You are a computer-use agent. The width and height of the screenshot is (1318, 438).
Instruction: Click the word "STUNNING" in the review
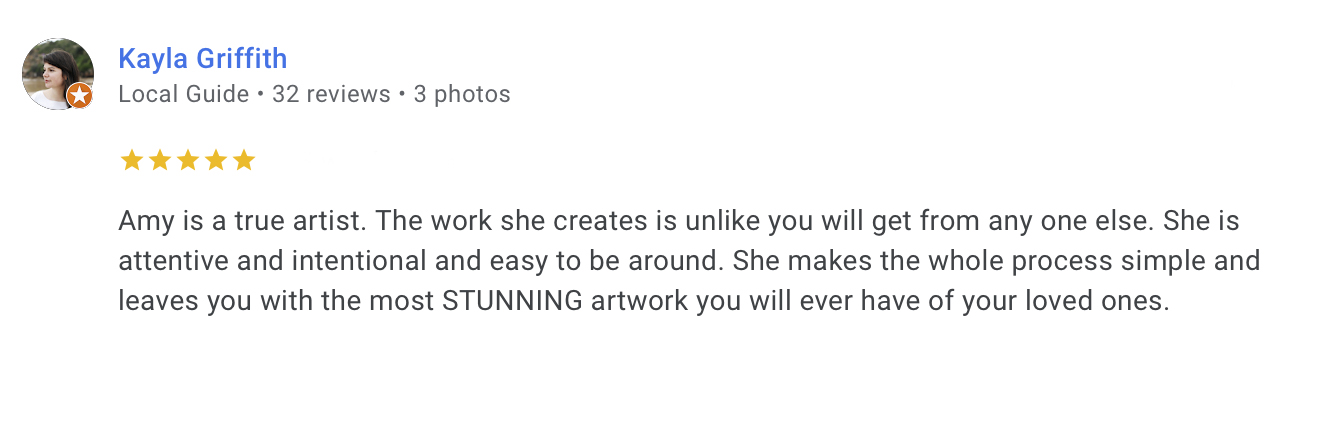512,302
